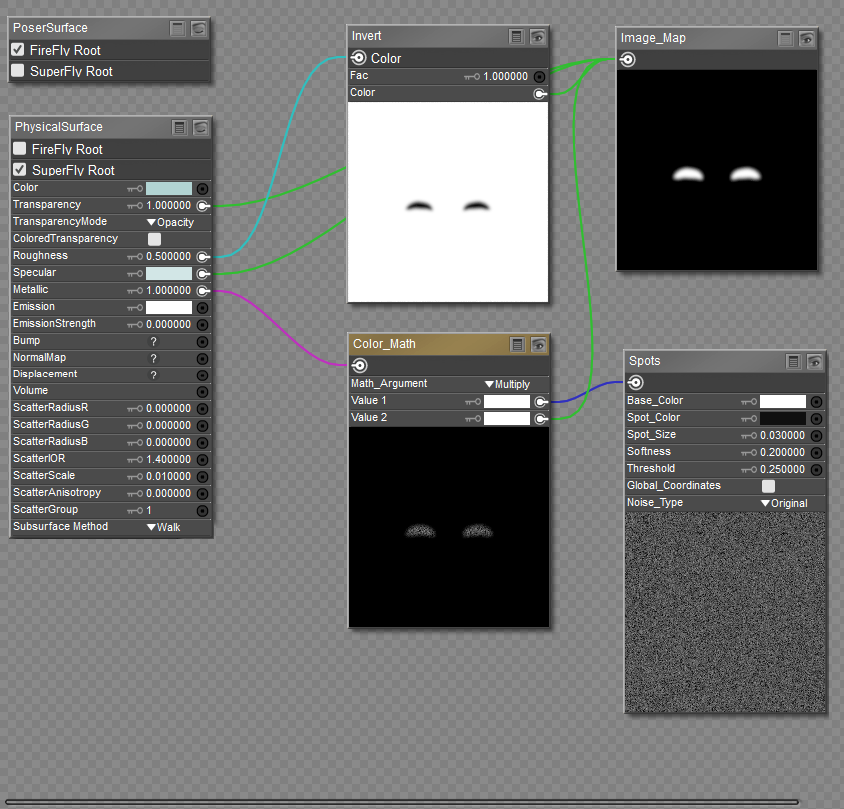Toggle Global_Coordinates checkbox in Spots node

coord(768,486)
